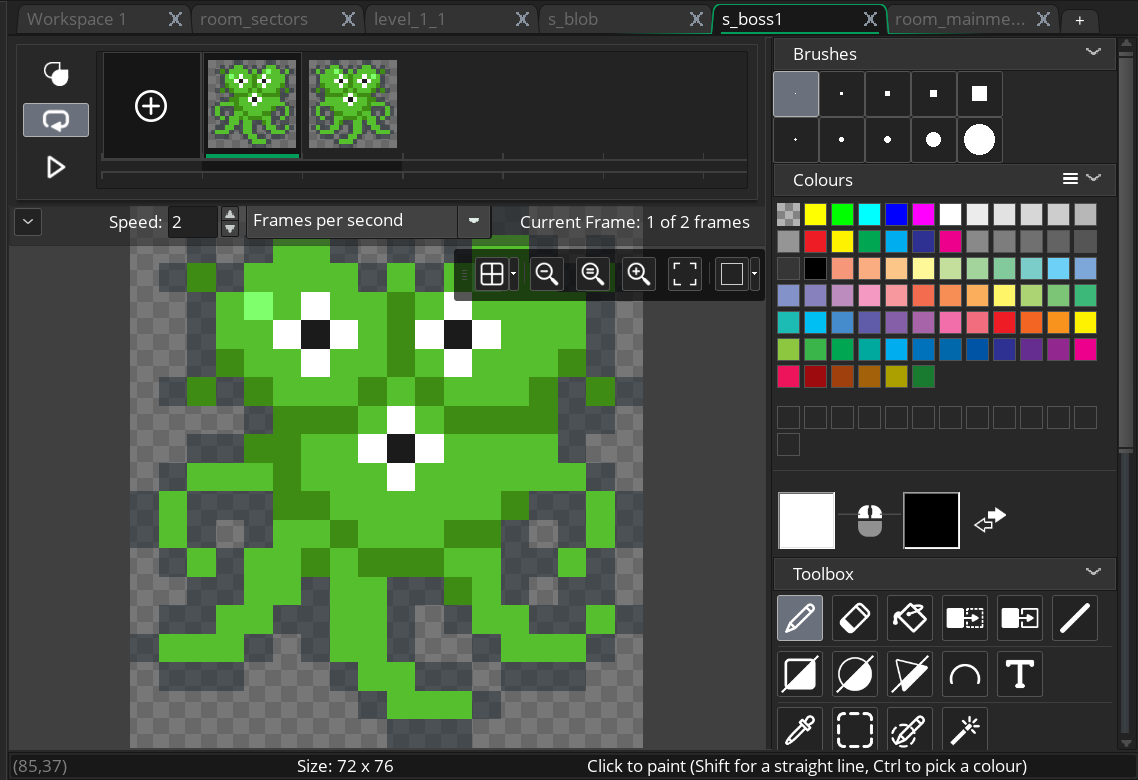
Task: Select the Fill bucket tool
Action: [x=909, y=618]
